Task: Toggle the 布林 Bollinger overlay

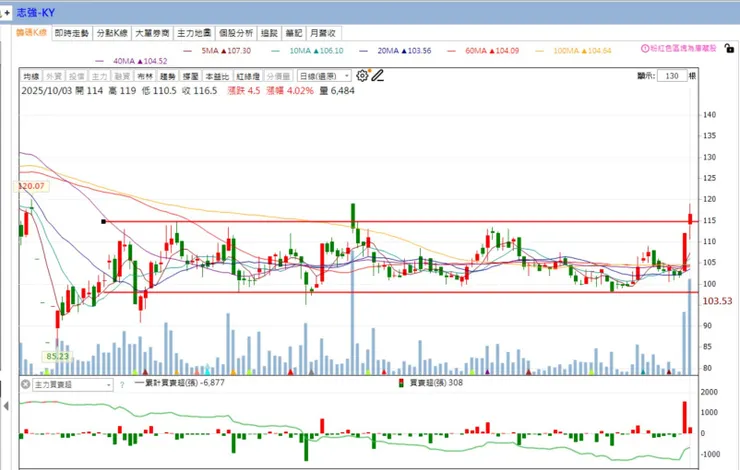Action: click(x=144, y=76)
